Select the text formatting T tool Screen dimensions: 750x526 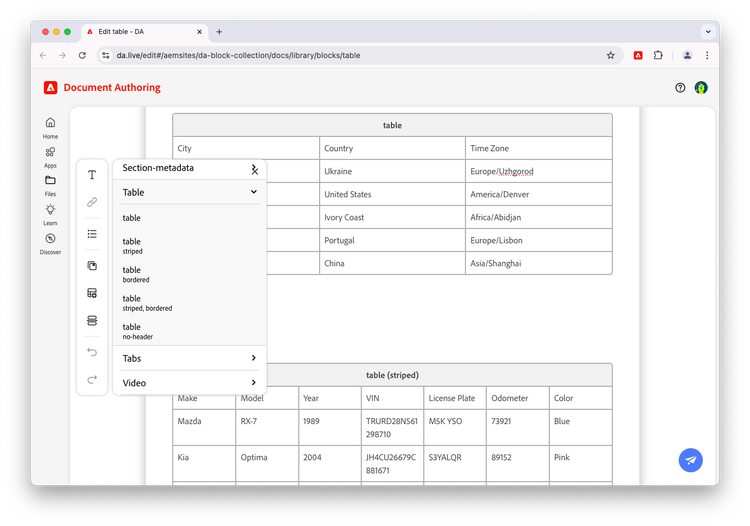[92, 175]
